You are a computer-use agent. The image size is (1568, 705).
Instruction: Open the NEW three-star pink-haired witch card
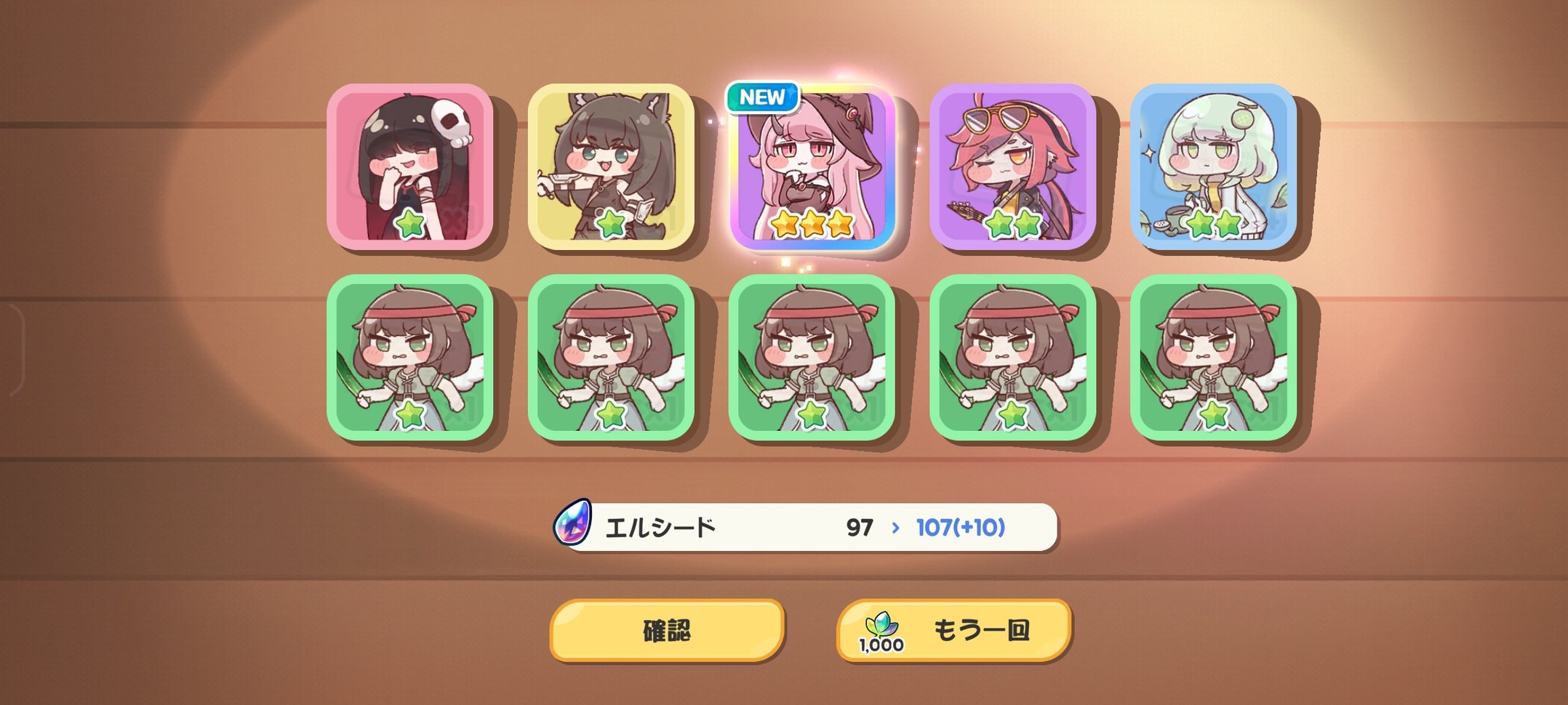click(x=812, y=166)
